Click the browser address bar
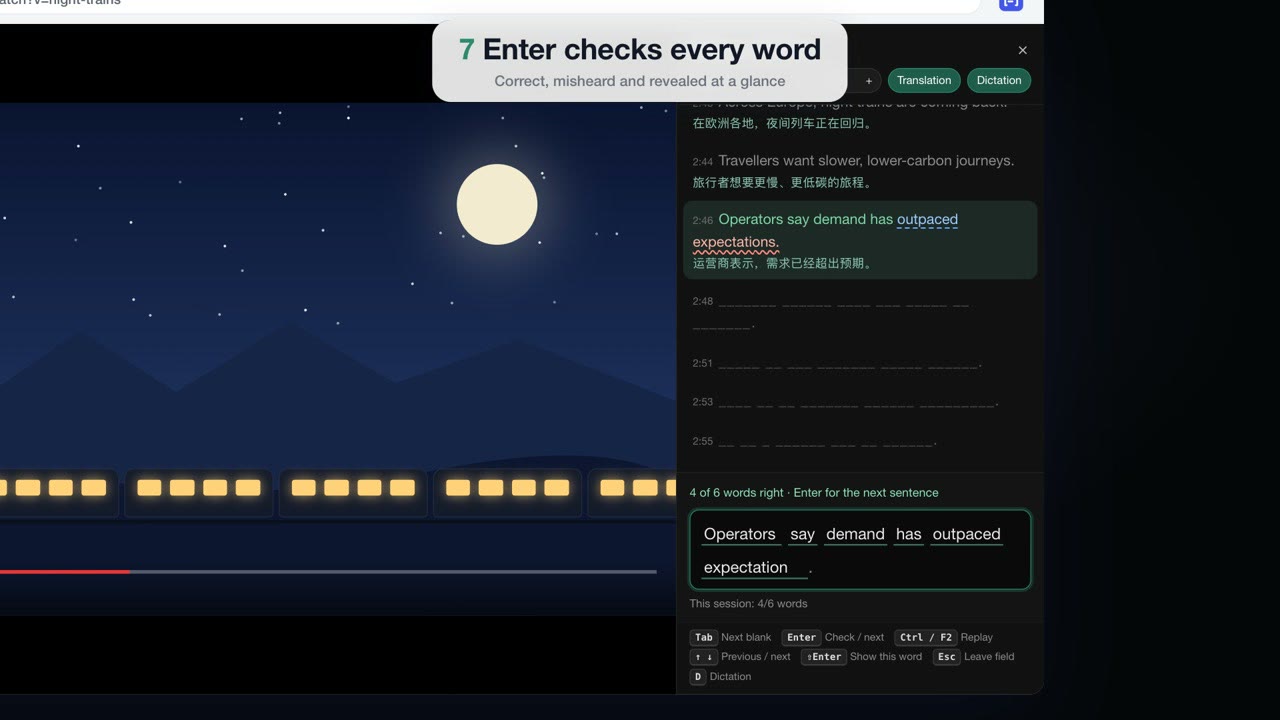 click(490, 5)
